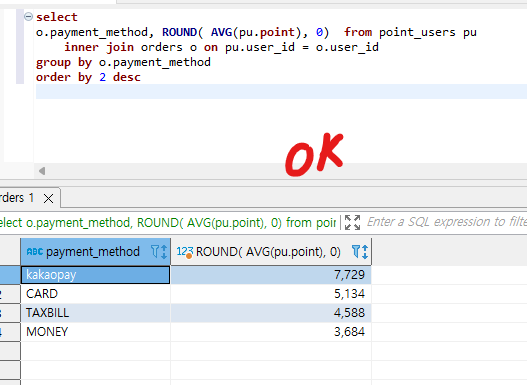527x385 pixels.
Task: Click the ABC string type icon
Action: click(x=35, y=251)
